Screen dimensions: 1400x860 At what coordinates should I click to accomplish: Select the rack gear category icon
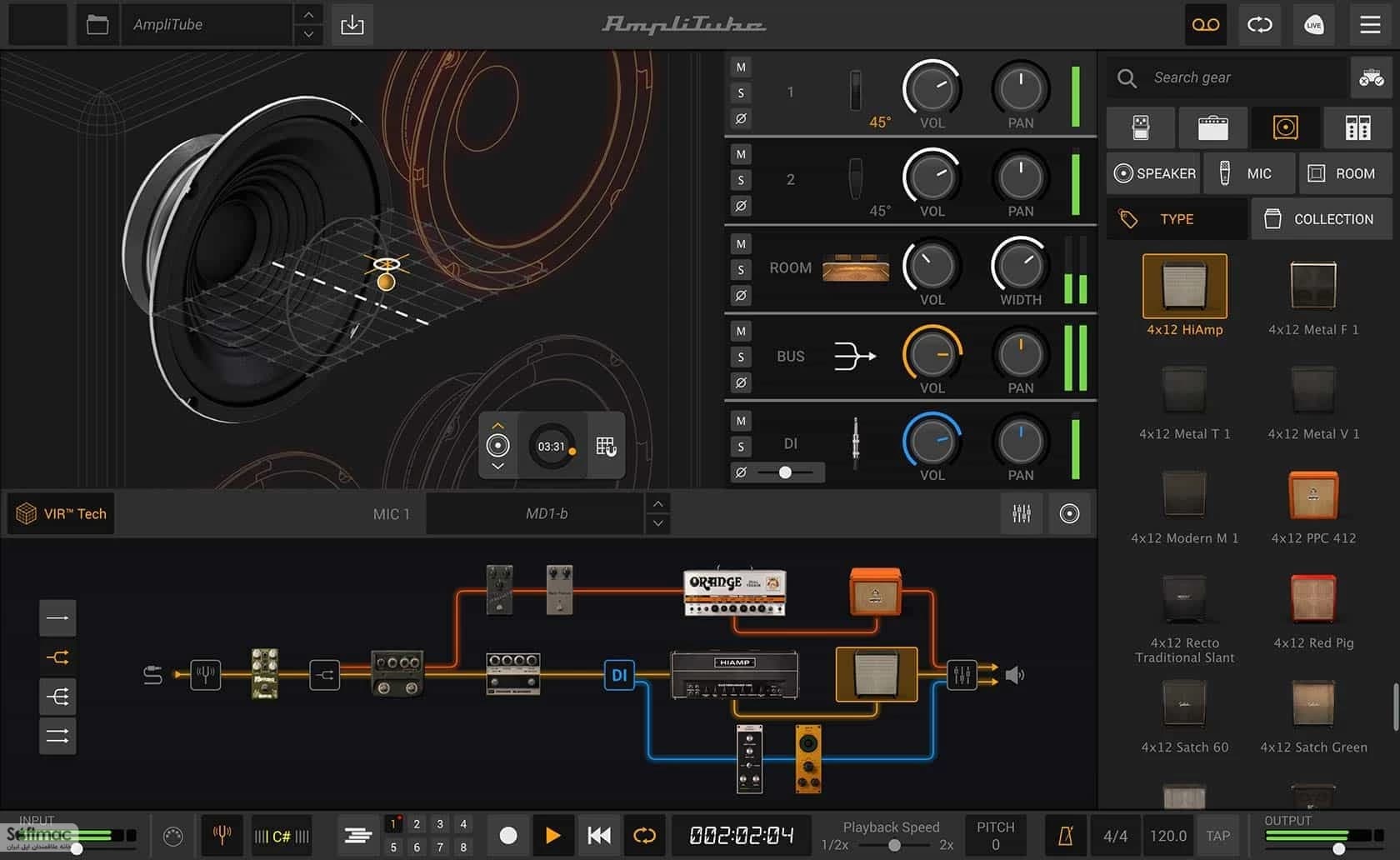tap(1358, 127)
